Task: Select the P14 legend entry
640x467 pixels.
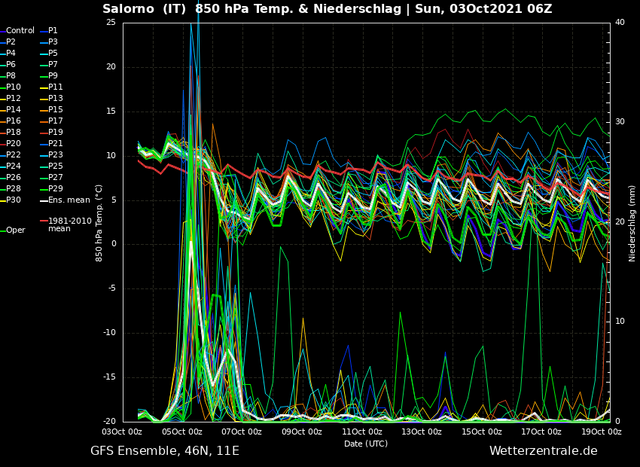Action: (x=13, y=109)
